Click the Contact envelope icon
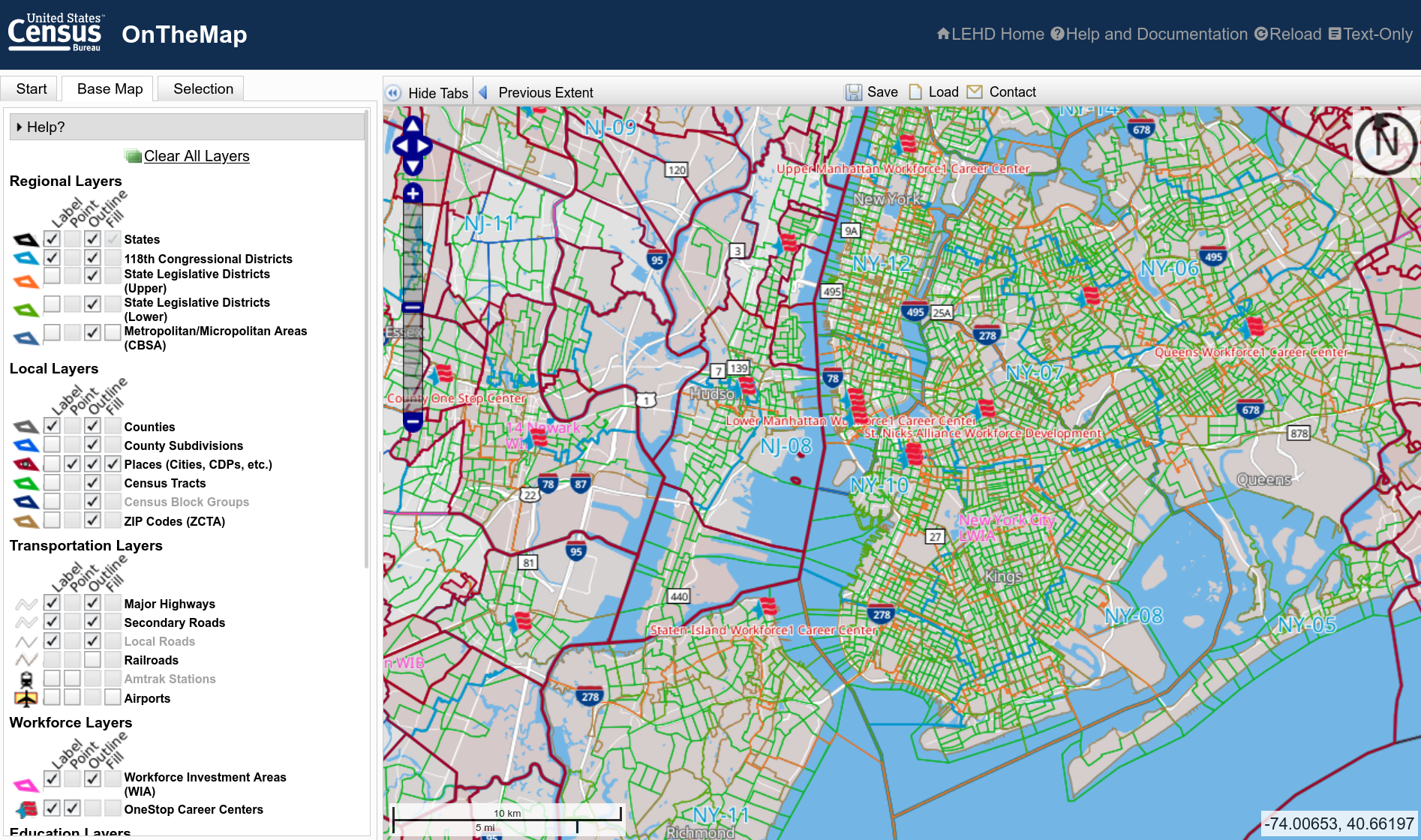1421x840 pixels. pyautogui.click(x=975, y=91)
